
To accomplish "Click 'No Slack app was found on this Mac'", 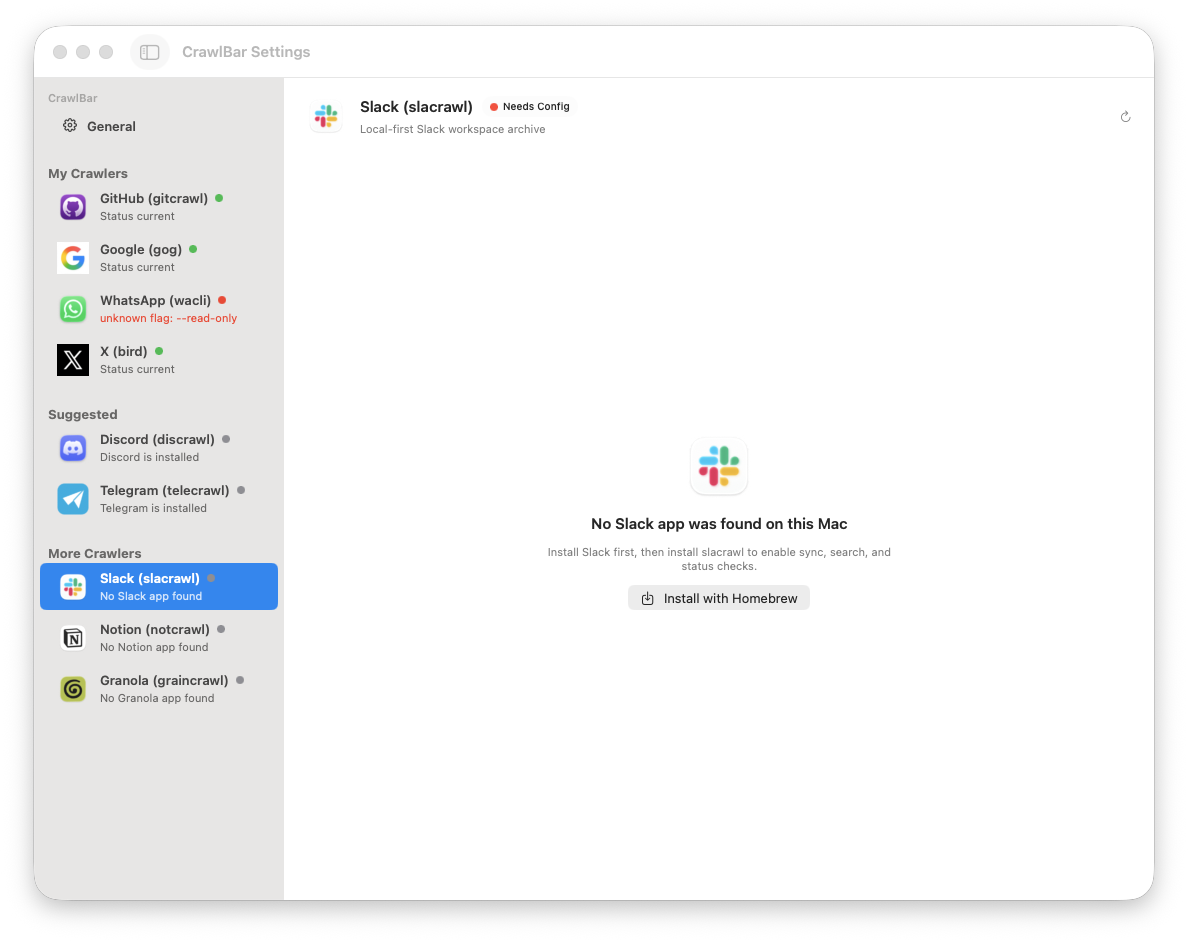I will [719, 524].
